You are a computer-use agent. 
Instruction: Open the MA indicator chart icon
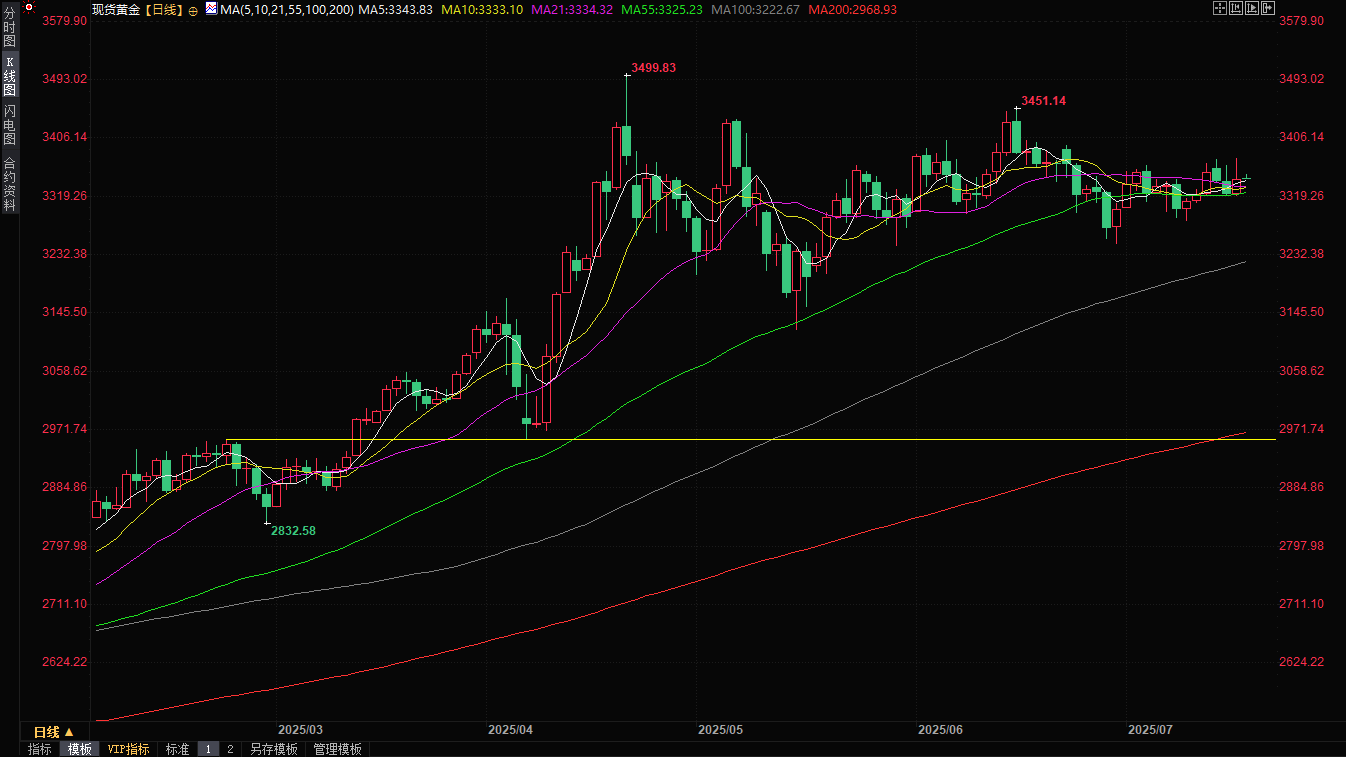(x=211, y=9)
